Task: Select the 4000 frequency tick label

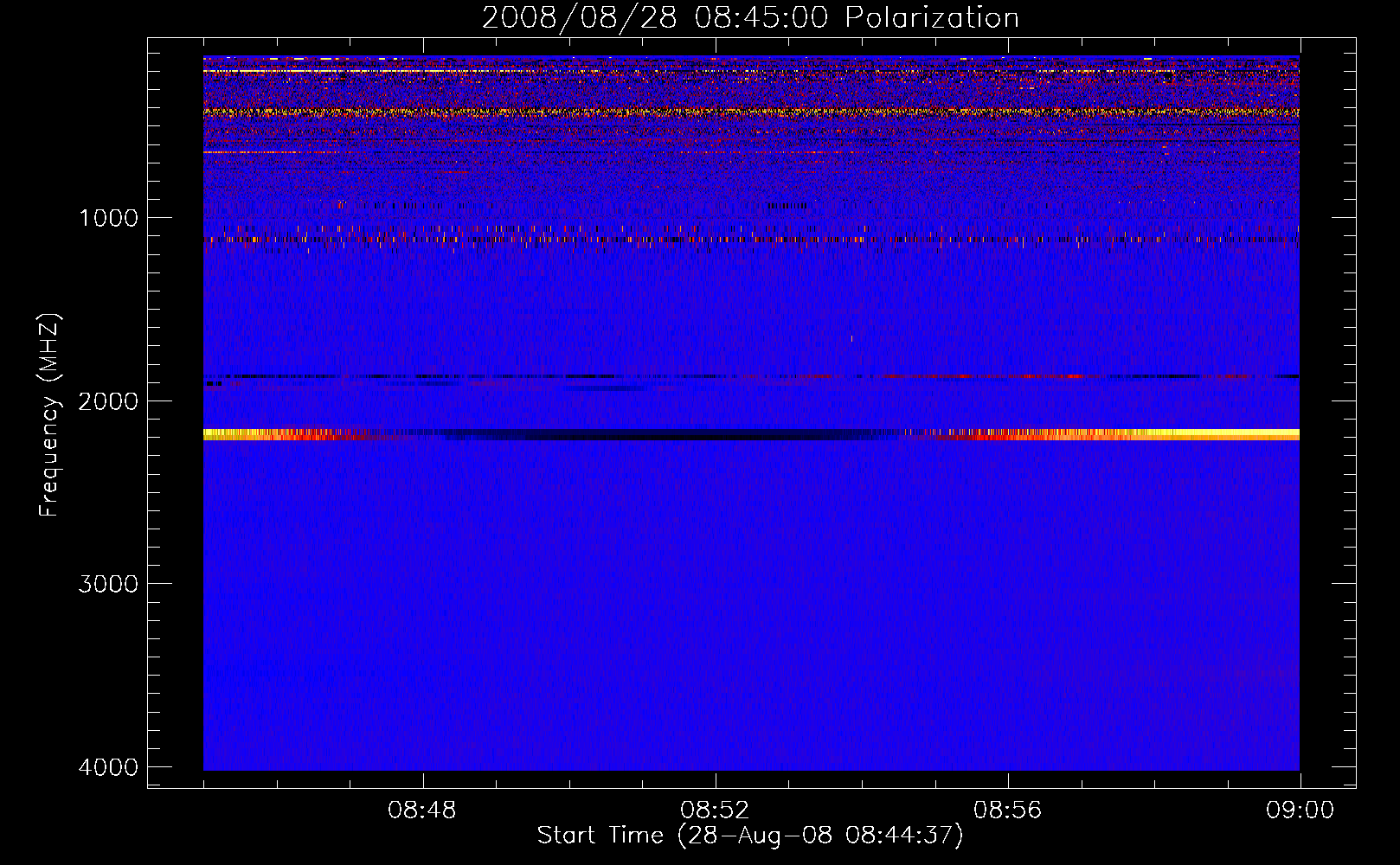Action: tap(108, 767)
